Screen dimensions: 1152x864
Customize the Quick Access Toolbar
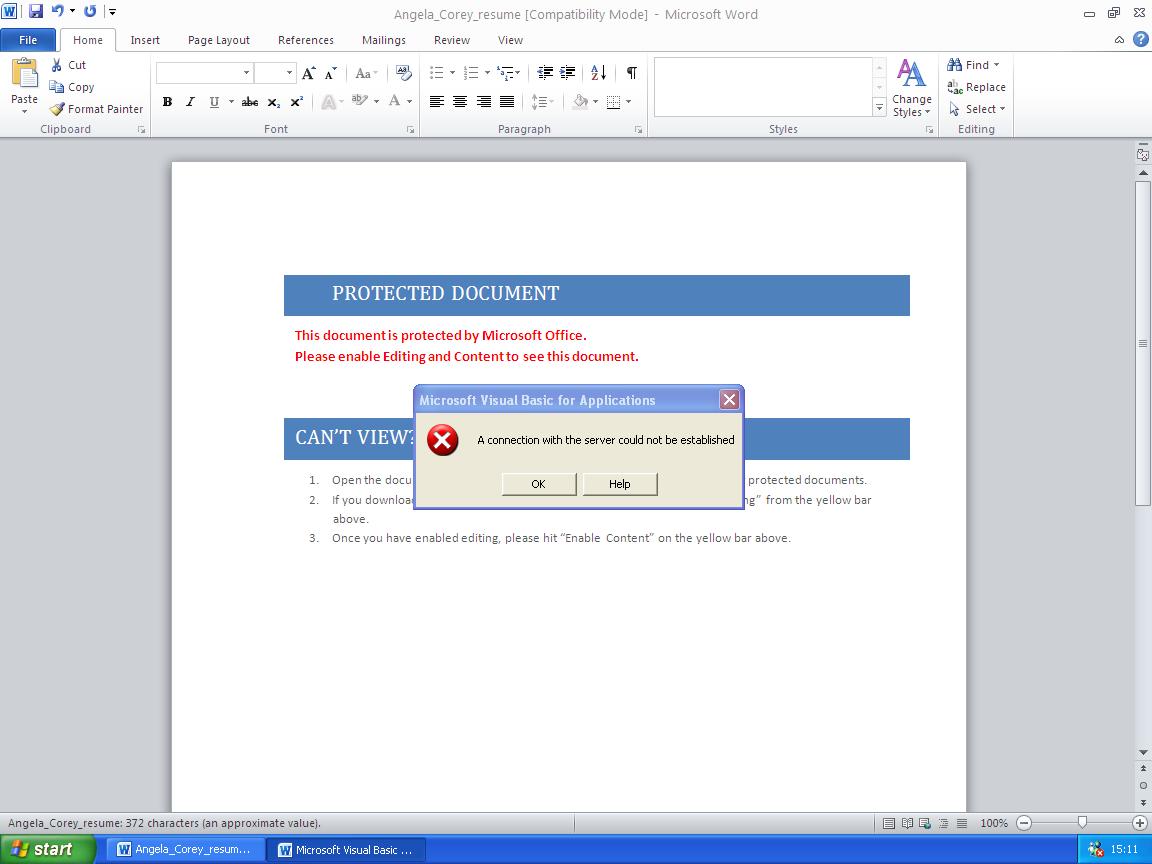click(112, 12)
